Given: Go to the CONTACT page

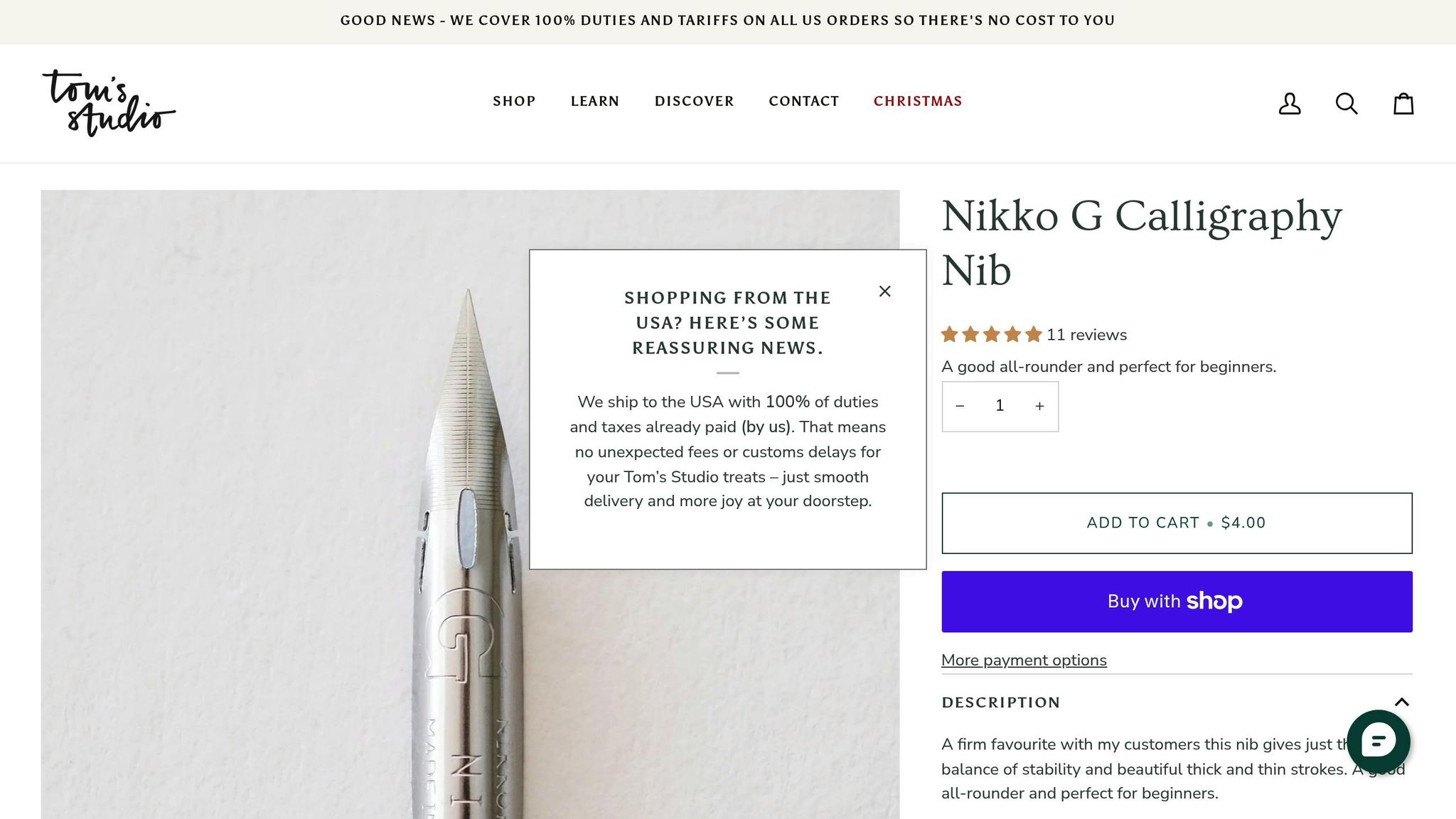Looking at the screenshot, I should click(803, 101).
